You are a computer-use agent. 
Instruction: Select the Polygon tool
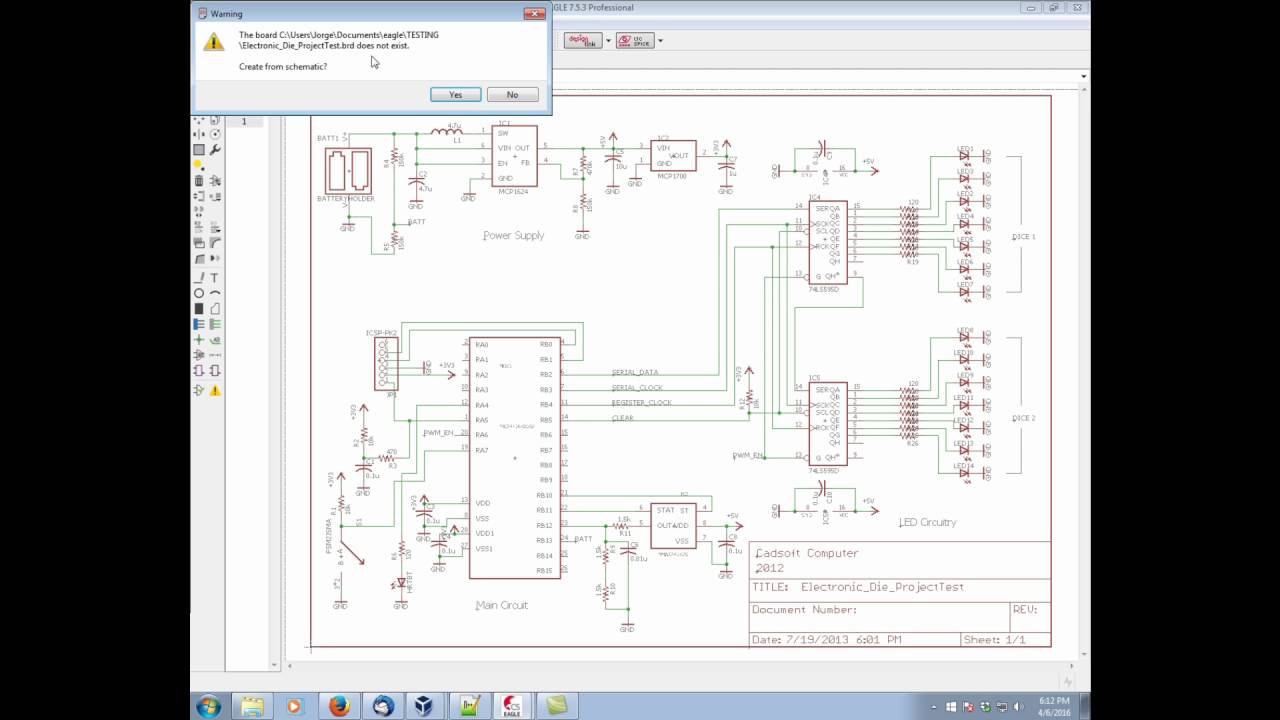[x=215, y=308]
